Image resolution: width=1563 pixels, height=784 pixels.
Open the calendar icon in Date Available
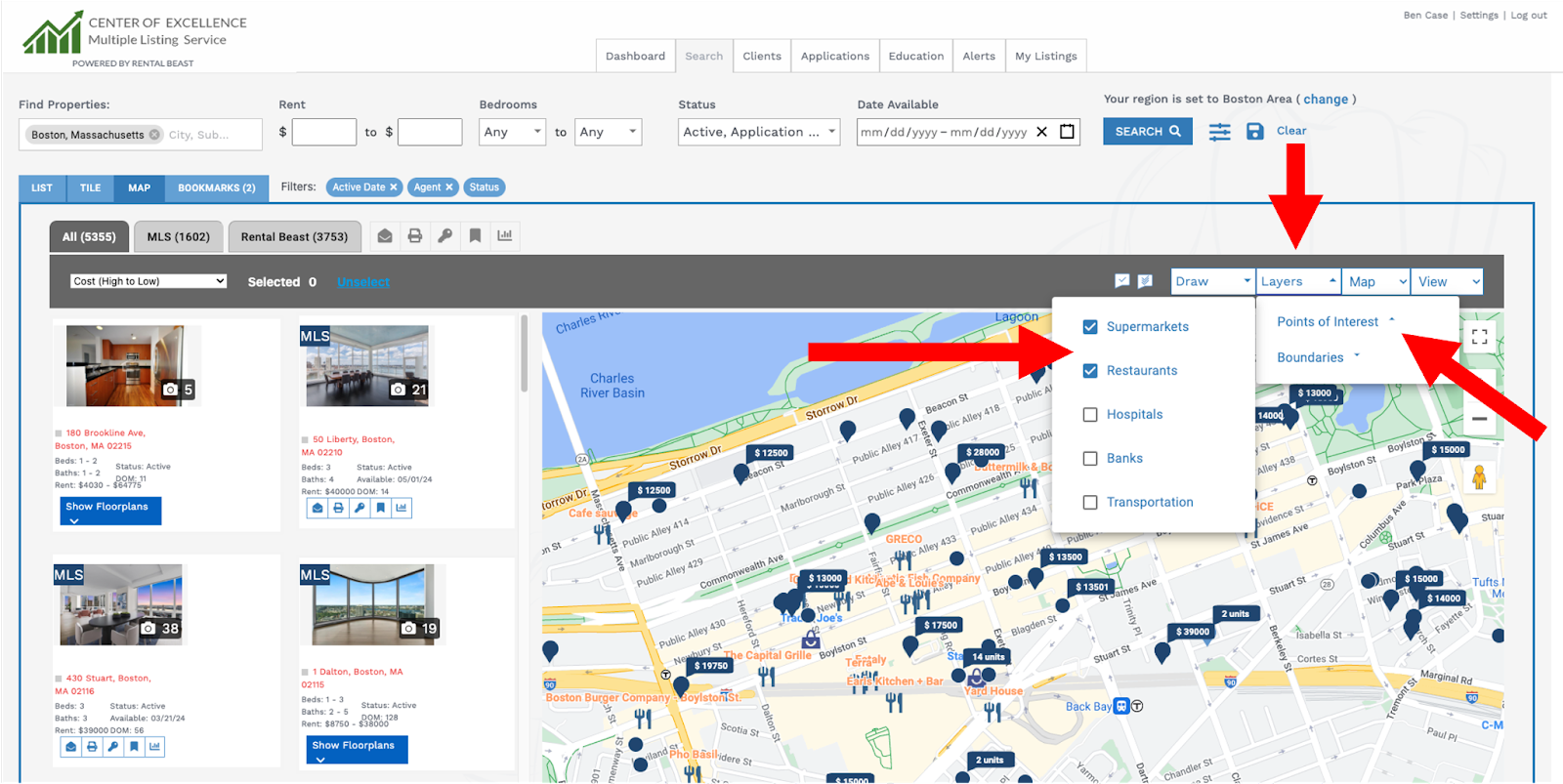1067,132
